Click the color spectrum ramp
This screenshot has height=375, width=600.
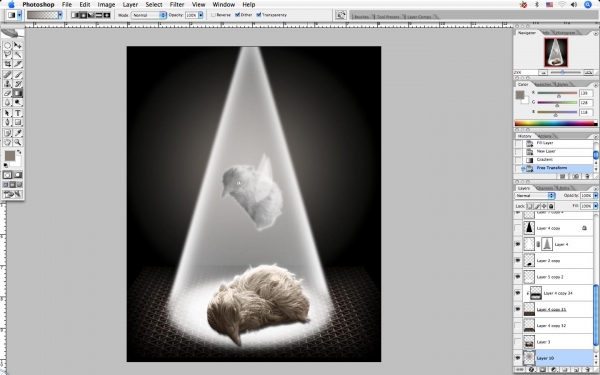(556, 123)
